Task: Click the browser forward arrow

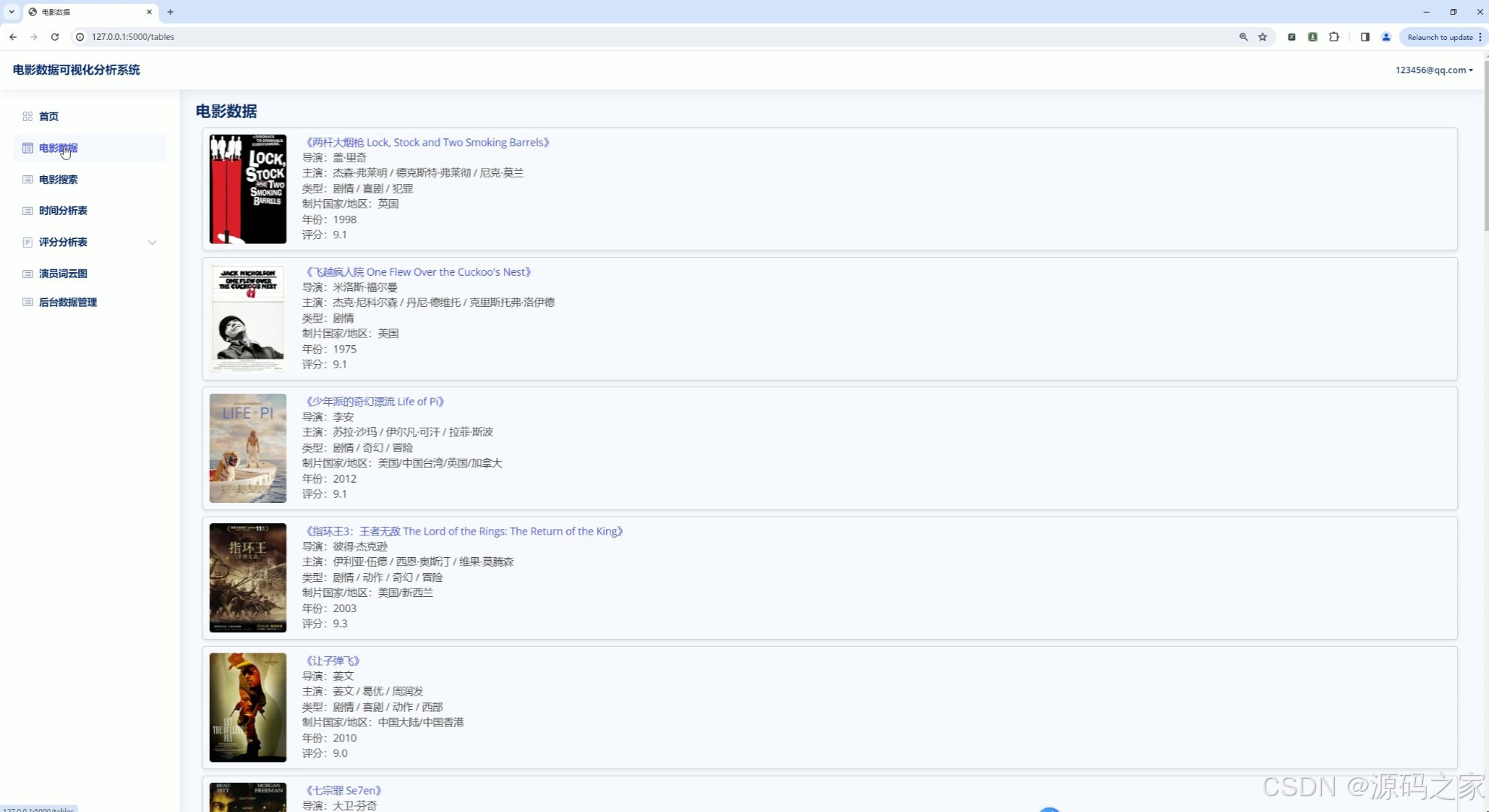Action: coord(34,37)
